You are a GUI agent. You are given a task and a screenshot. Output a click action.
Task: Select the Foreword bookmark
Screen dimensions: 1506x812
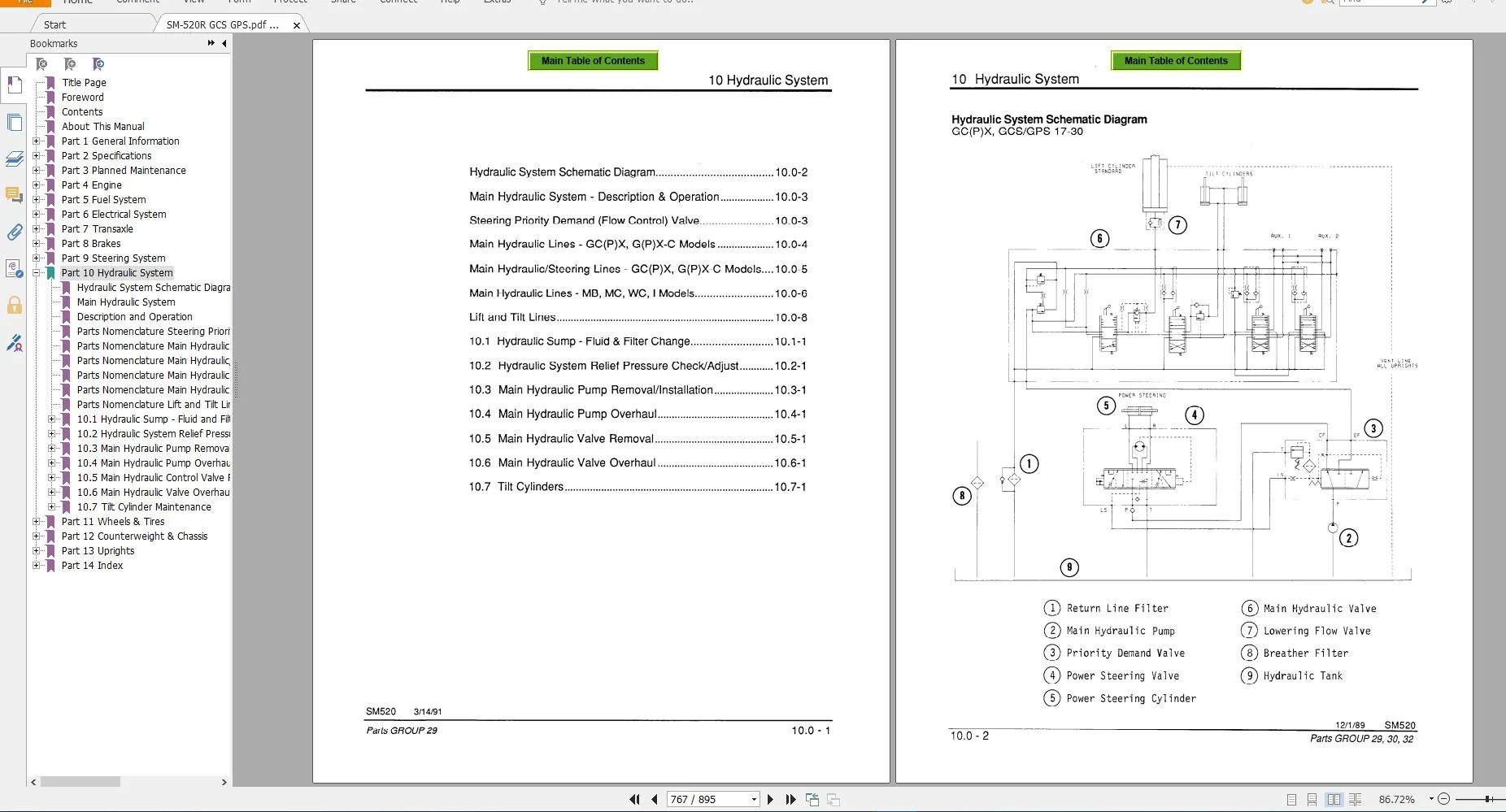click(x=83, y=98)
